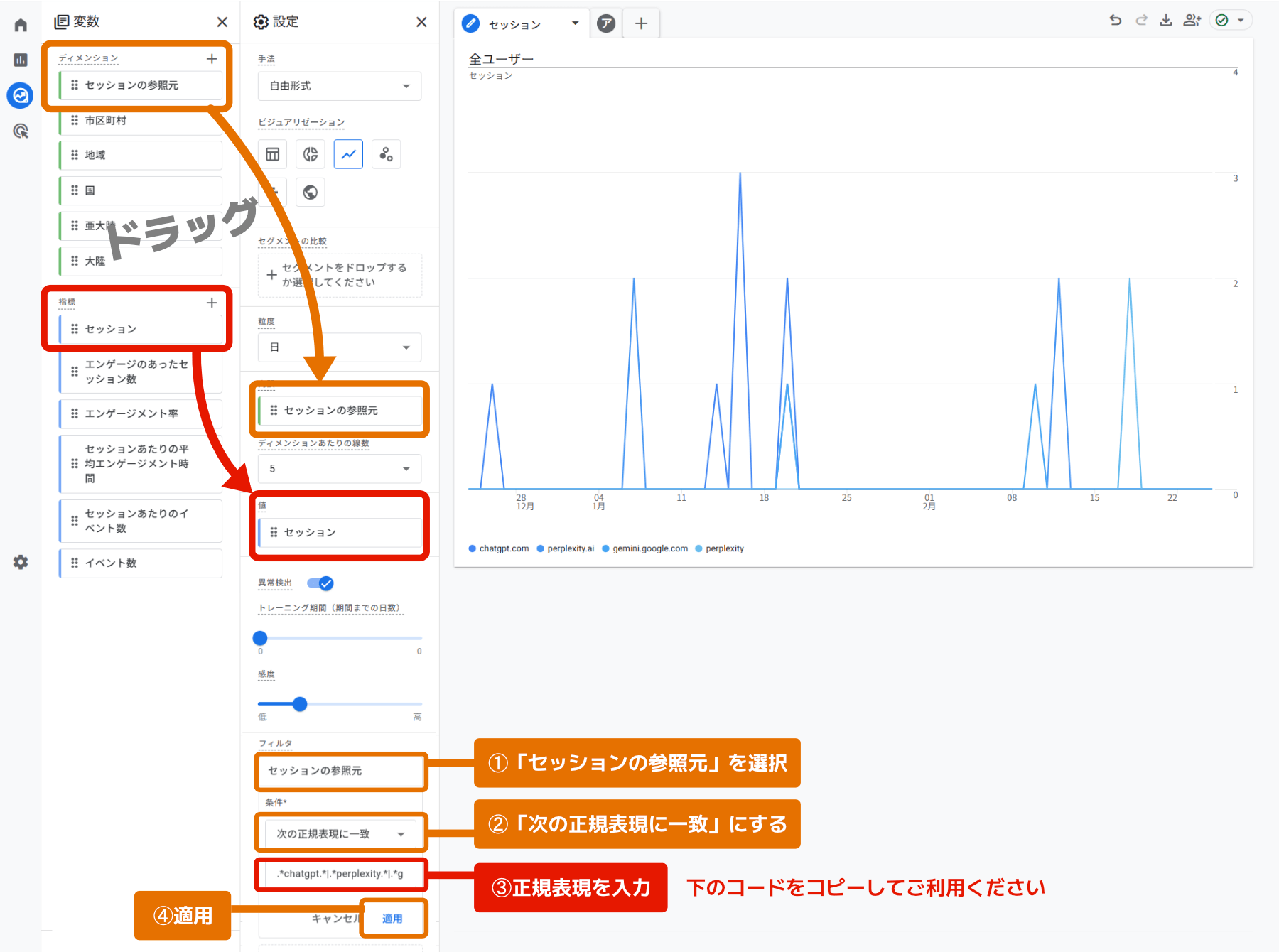This screenshot has width=1279, height=952.
Task: Click the 感度 sensitivity slider handle
Action: pyautogui.click(x=300, y=704)
